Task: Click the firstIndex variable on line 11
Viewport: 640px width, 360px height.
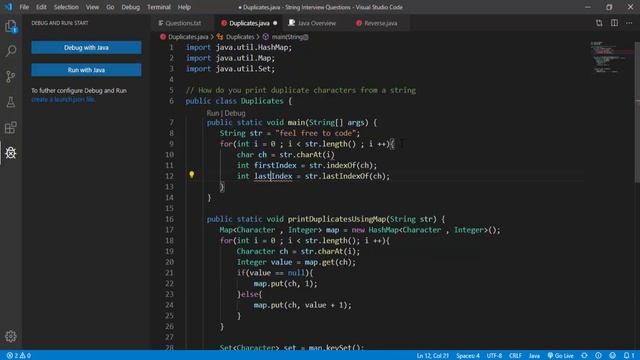Action: 275,165
